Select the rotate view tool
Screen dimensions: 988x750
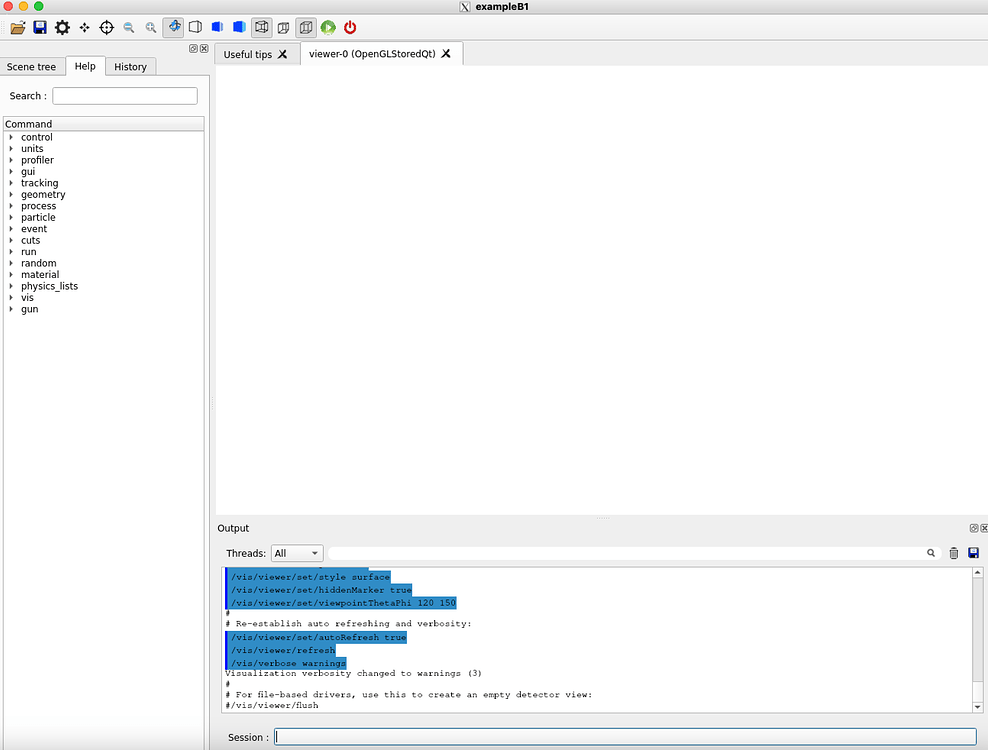[x=173, y=27]
